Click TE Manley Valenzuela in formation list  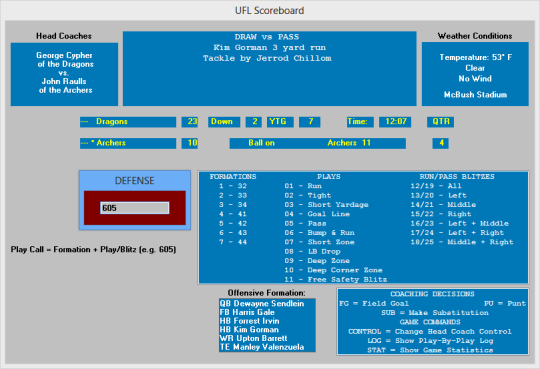pyautogui.click(x=262, y=347)
